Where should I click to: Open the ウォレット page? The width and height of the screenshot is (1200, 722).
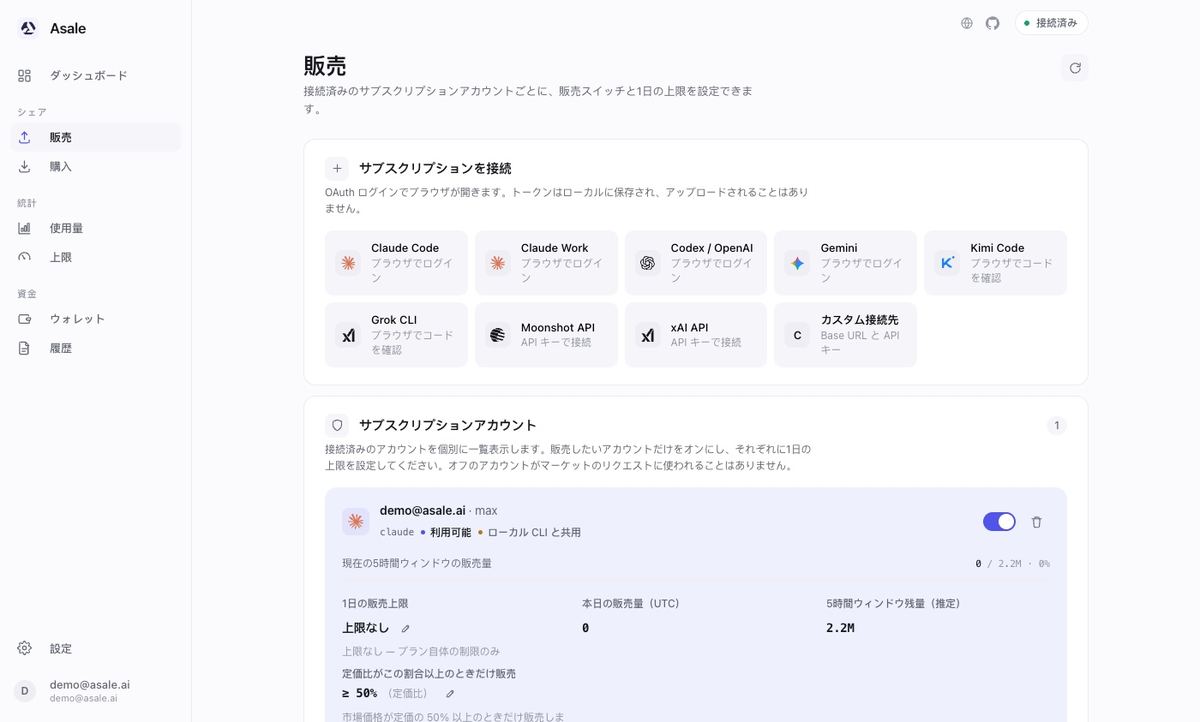pyautogui.click(x=96, y=319)
